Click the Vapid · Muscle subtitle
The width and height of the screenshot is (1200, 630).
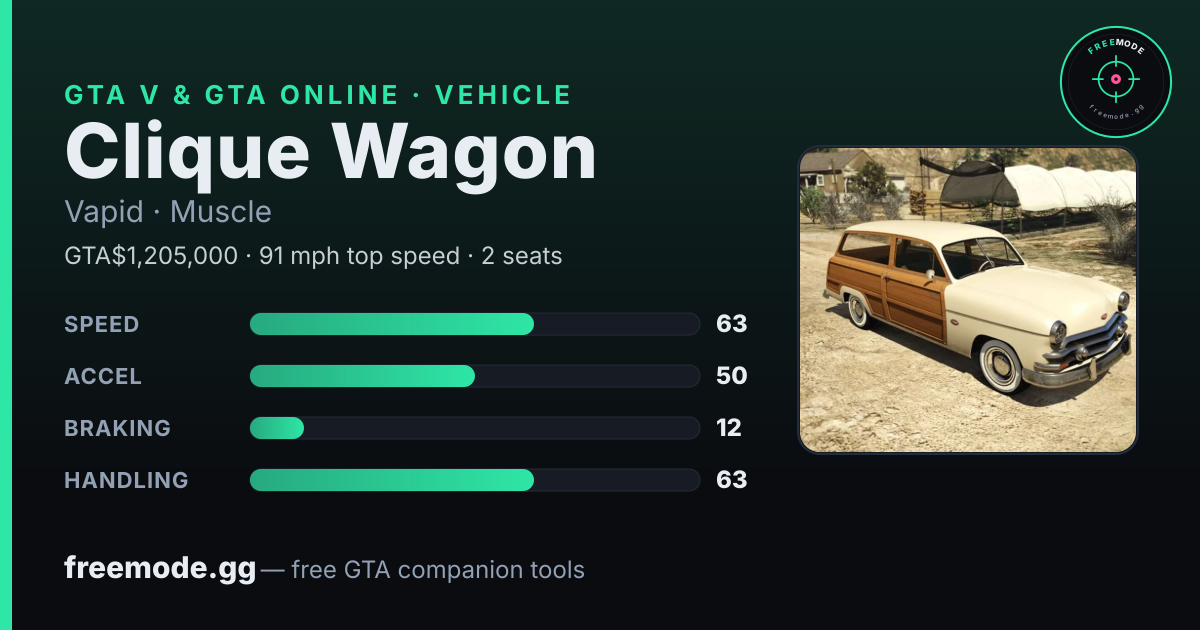point(168,212)
